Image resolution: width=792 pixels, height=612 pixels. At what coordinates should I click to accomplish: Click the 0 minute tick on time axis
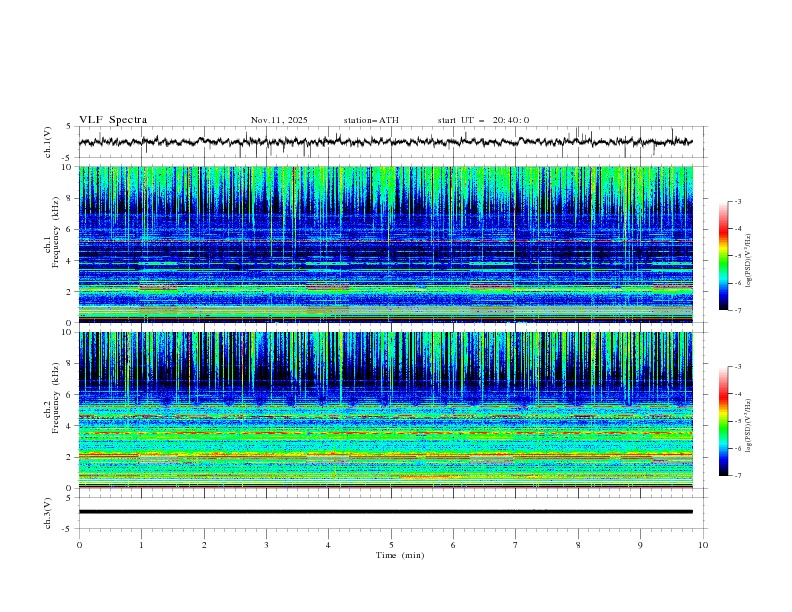tap(79, 545)
